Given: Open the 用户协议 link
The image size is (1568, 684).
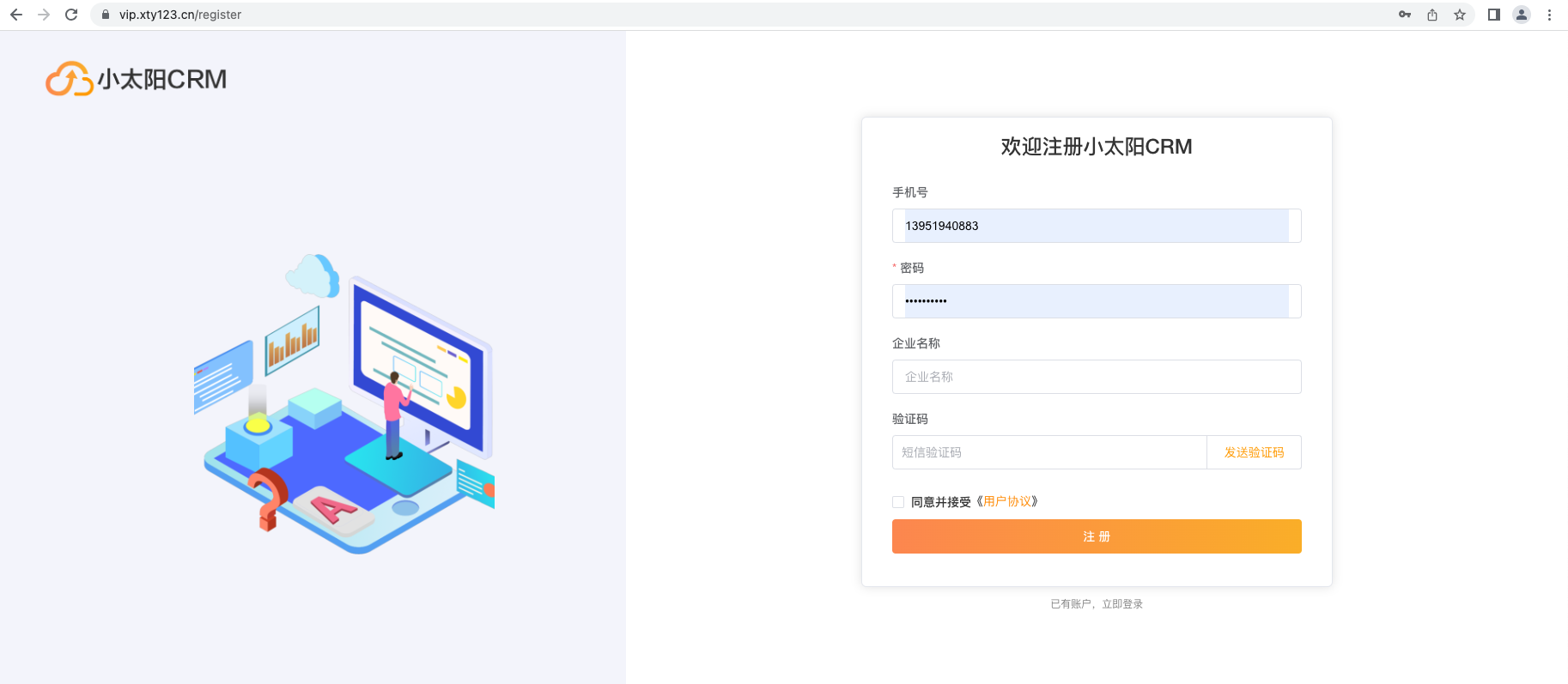Looking at the screenshot, I should point(1007,501).
